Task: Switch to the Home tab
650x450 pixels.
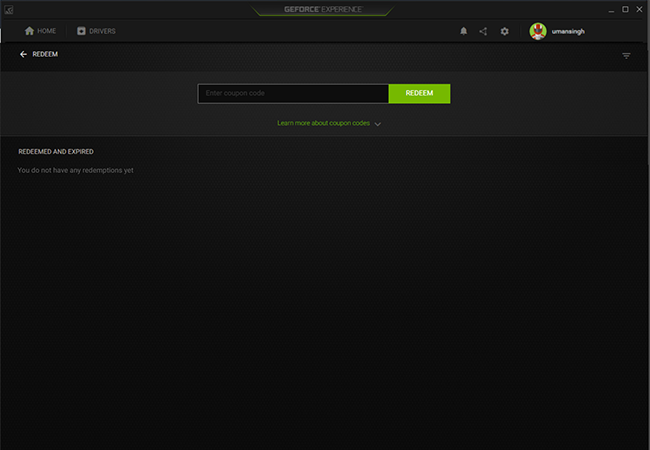Action: click(47, 31)
